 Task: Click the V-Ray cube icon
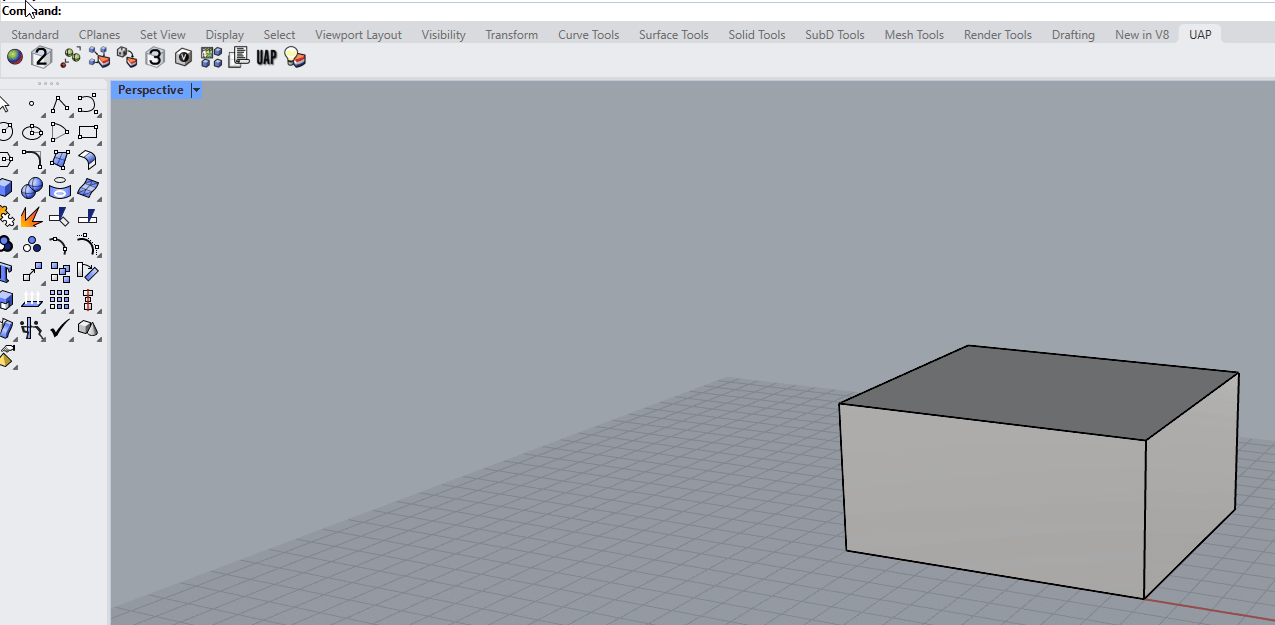(x=183, y=57)
